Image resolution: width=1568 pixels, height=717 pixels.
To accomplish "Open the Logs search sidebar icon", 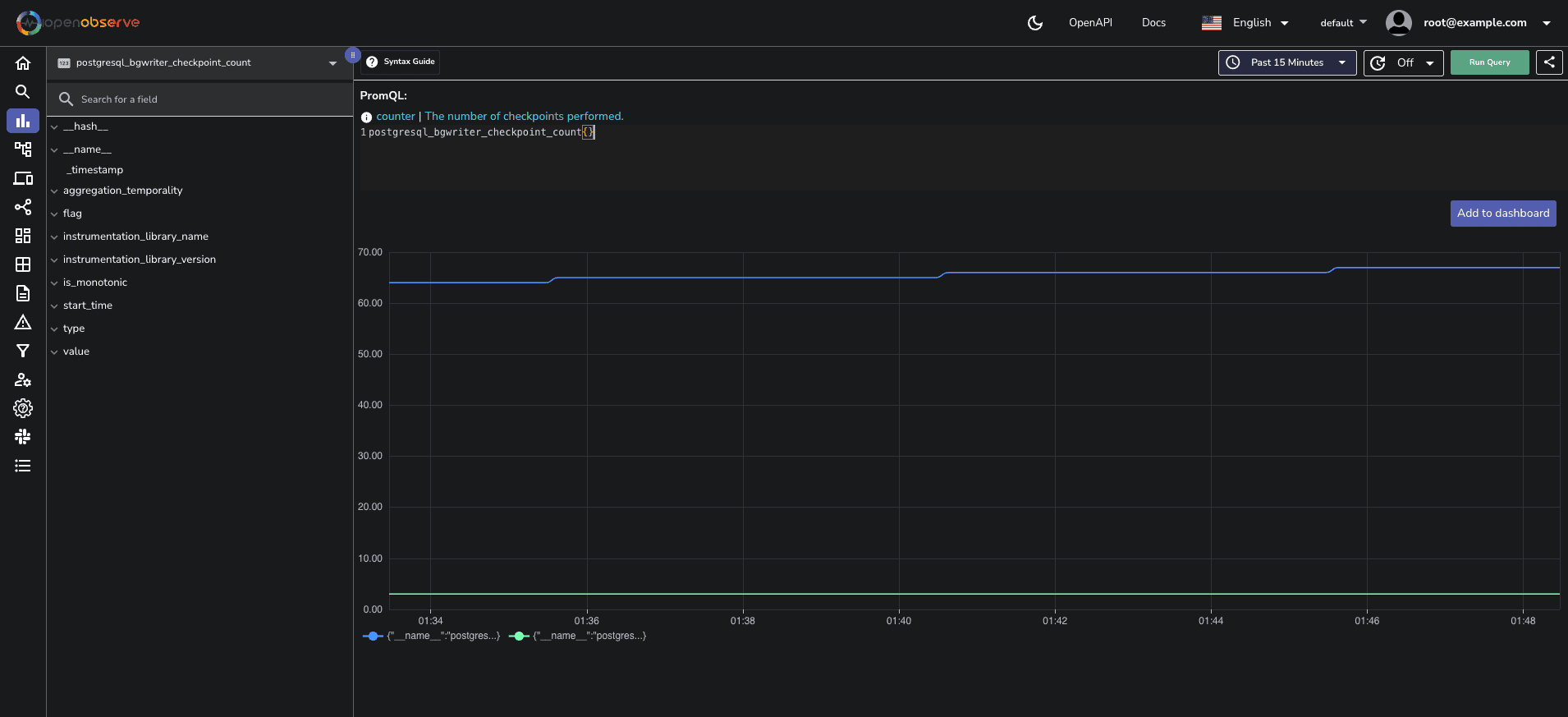I will pos(23,92).
